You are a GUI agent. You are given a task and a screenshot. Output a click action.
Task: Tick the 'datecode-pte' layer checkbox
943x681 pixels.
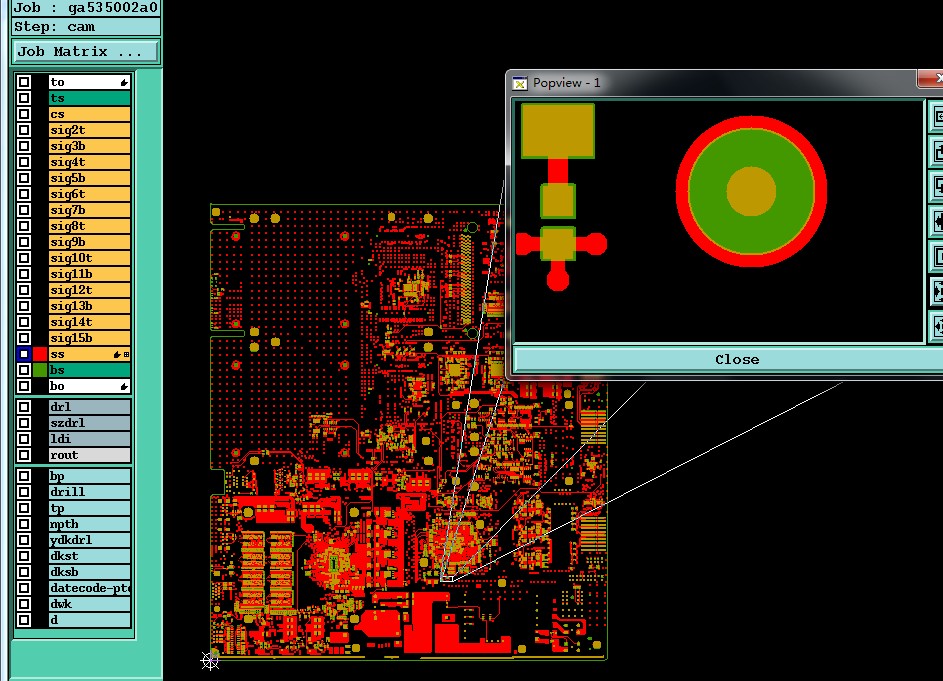pos(23,588)
